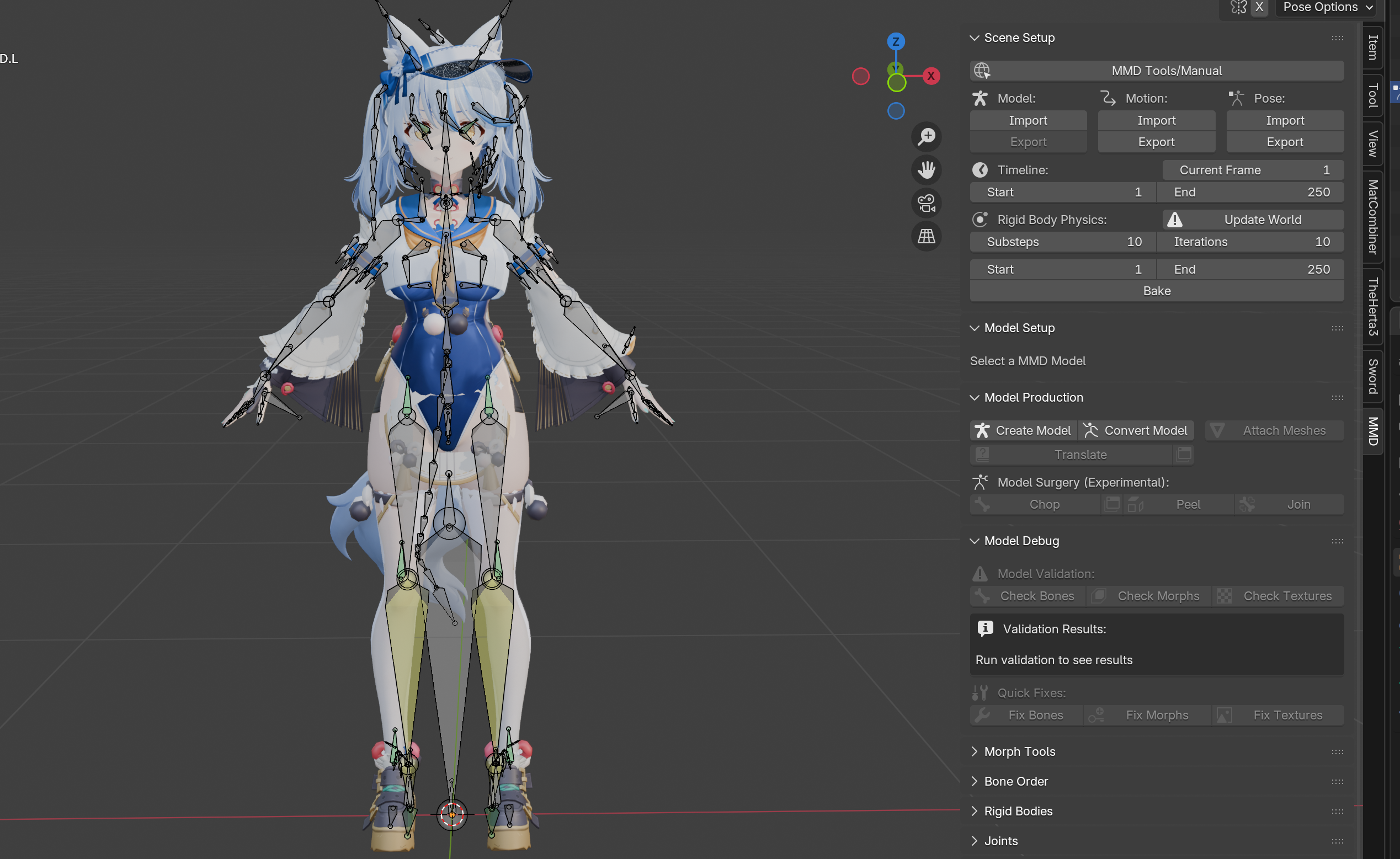Expand the Rigid Bodies panel

coord(1018,811)
